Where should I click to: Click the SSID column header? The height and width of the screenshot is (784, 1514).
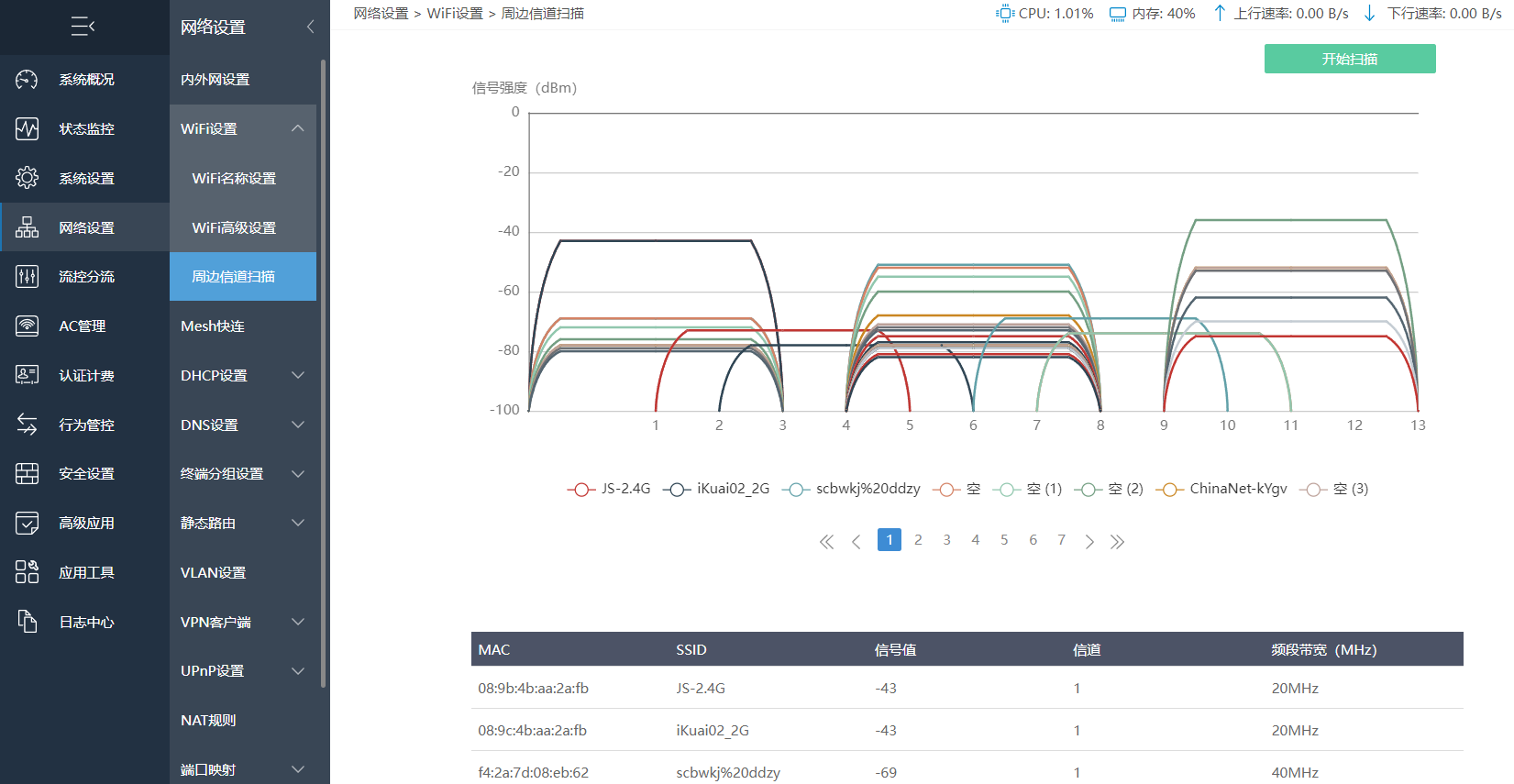coord(691,649)
